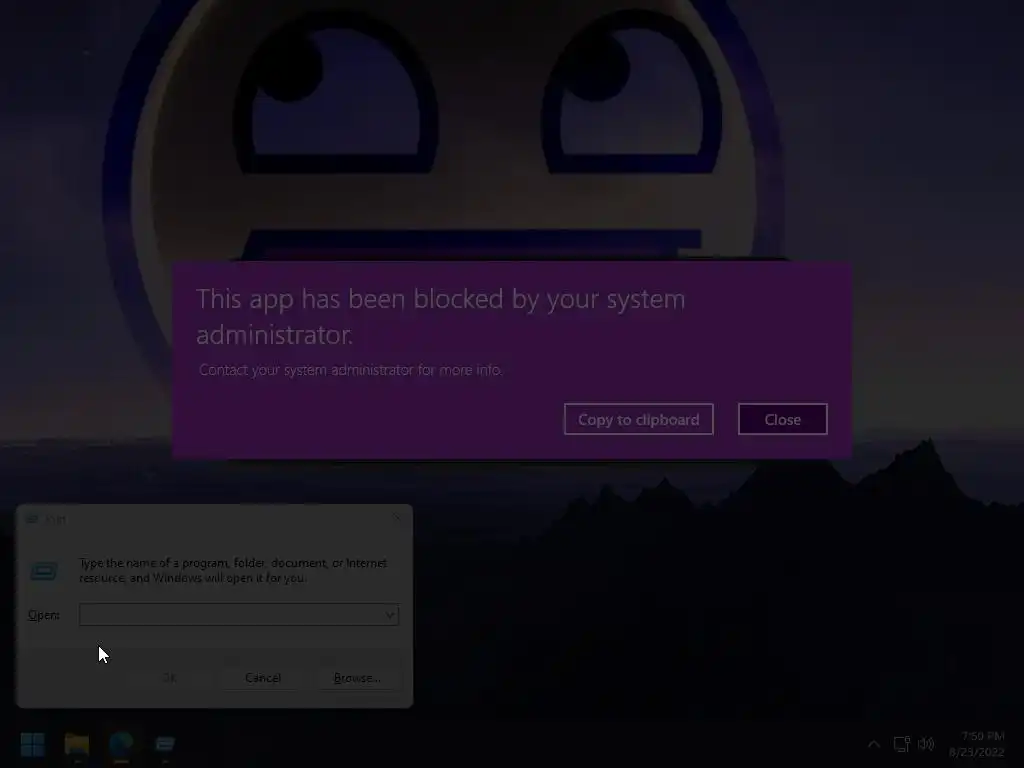Click the OK button in Run dialog
This screenshot has height=768, width=1024.
point(169,678)
